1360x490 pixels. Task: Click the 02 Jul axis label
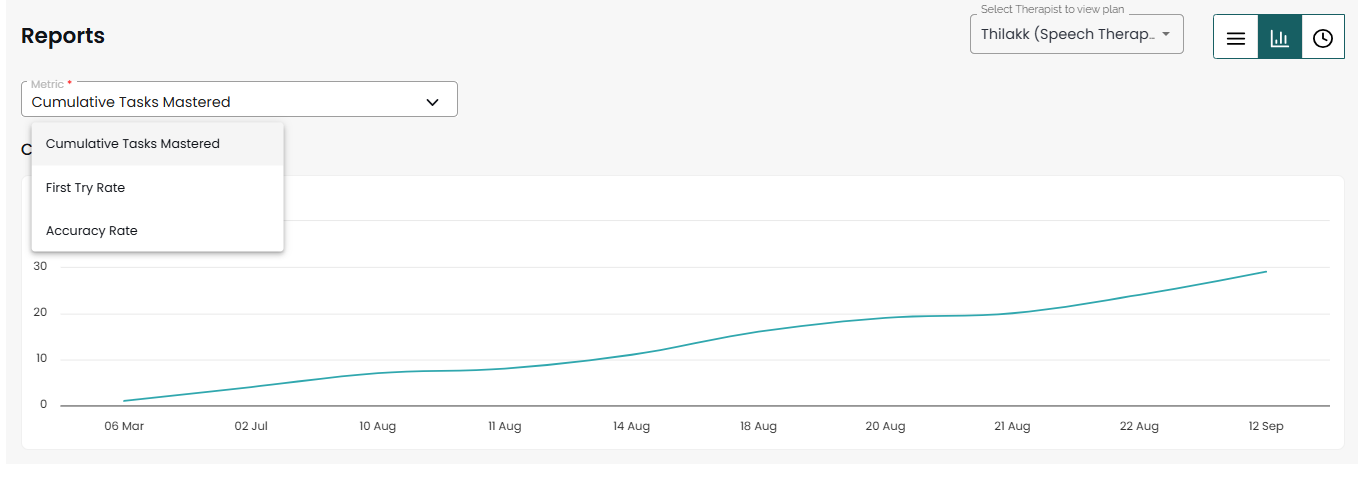coord(251,426)
